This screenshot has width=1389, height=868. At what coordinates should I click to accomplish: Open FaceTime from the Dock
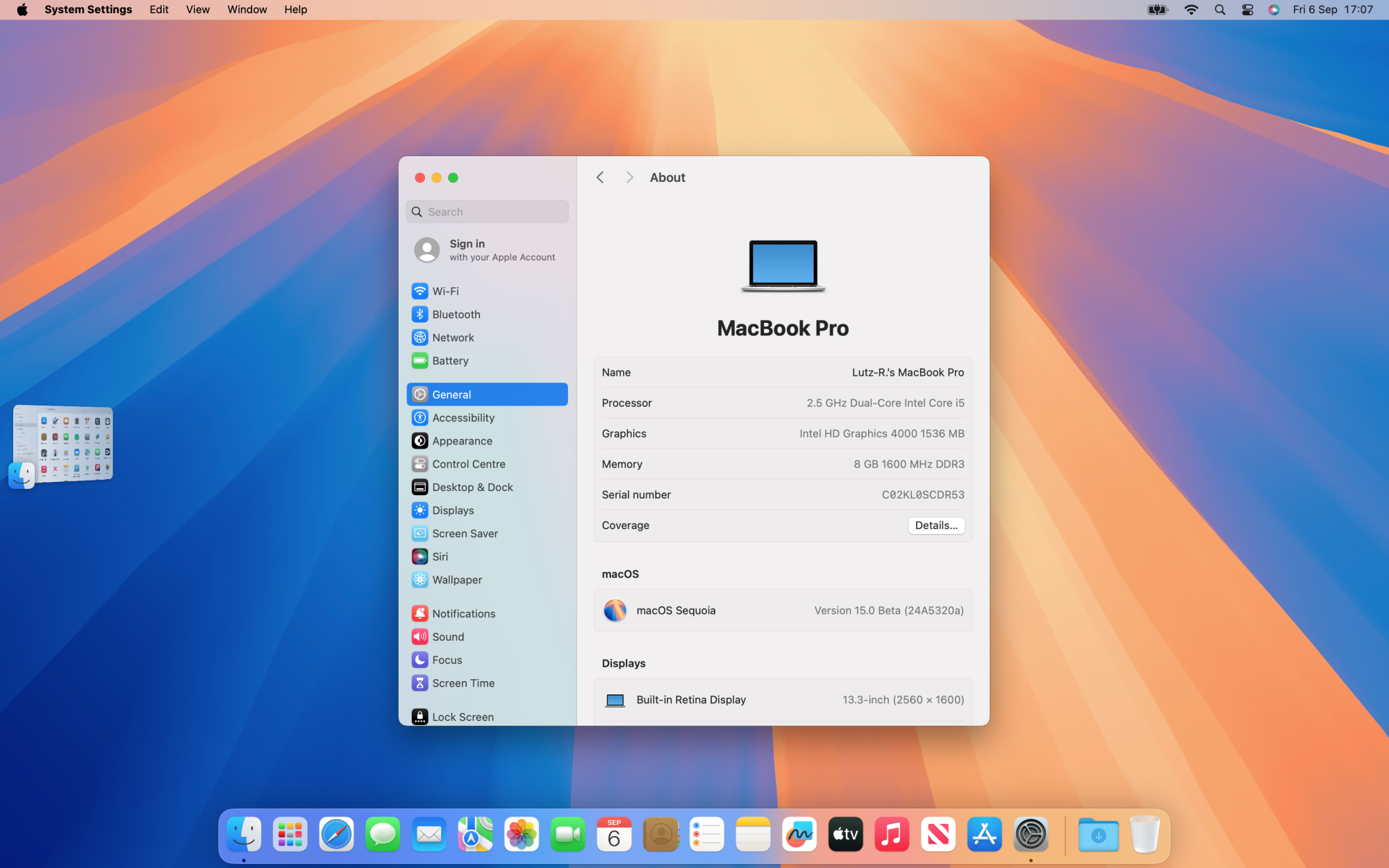coord(568,834)
